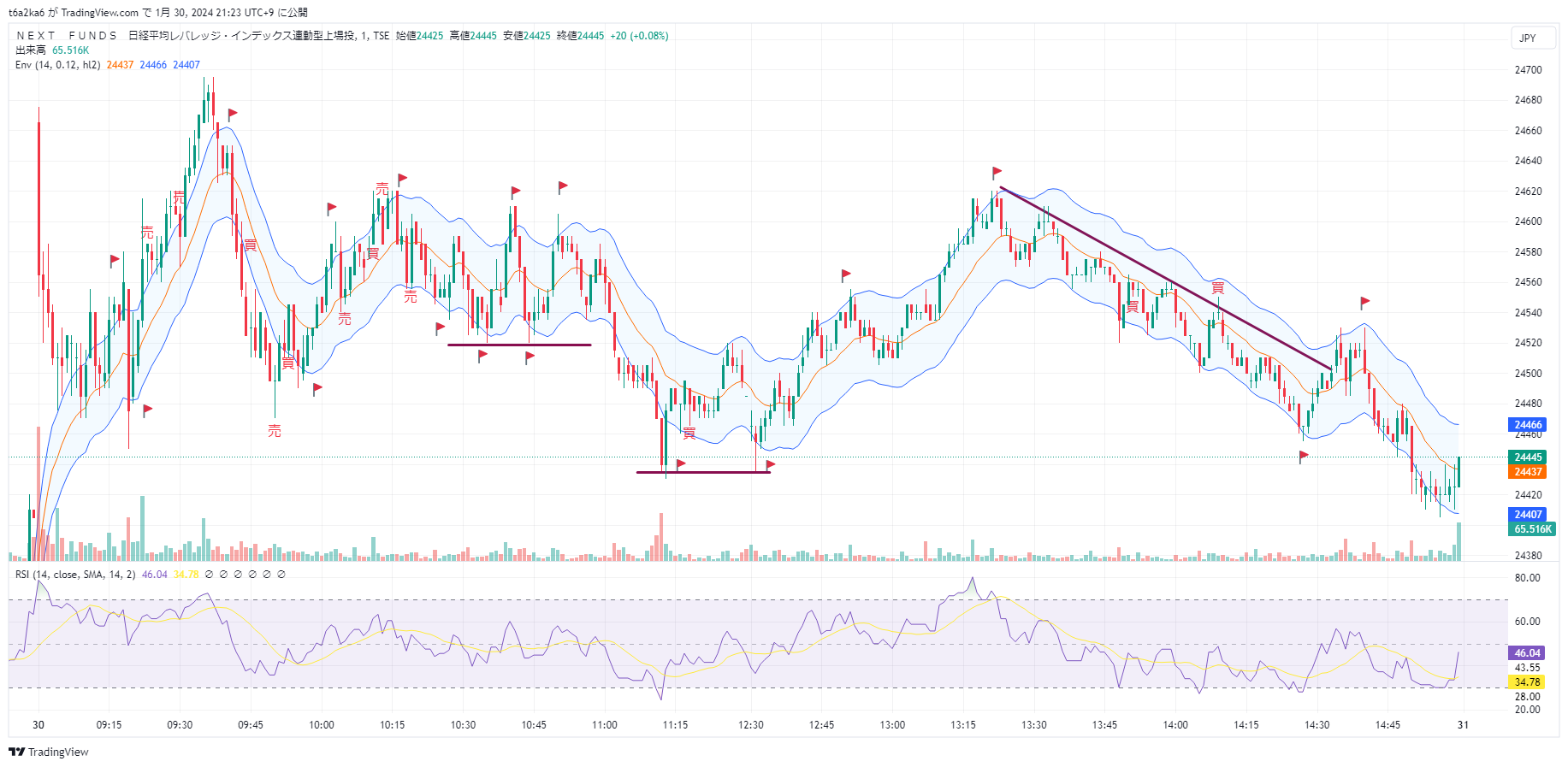Click the red flag beside the morning peak candle
The height and width of the screenshot is (767, 1568).
233,114
